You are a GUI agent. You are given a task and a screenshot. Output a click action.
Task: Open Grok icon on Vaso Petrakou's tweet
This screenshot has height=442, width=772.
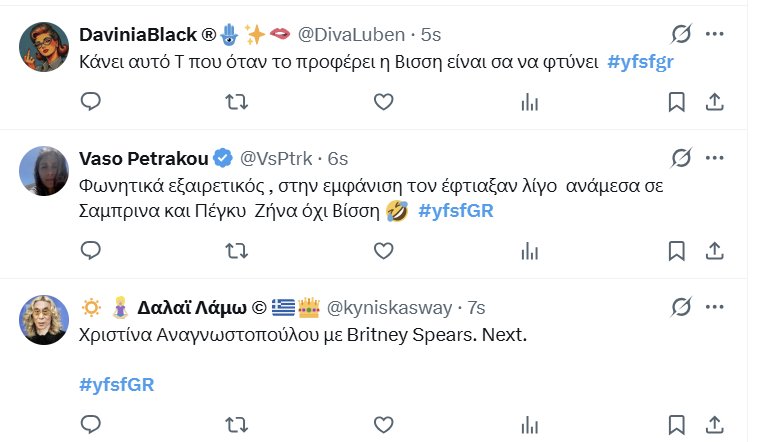(681, 158)
